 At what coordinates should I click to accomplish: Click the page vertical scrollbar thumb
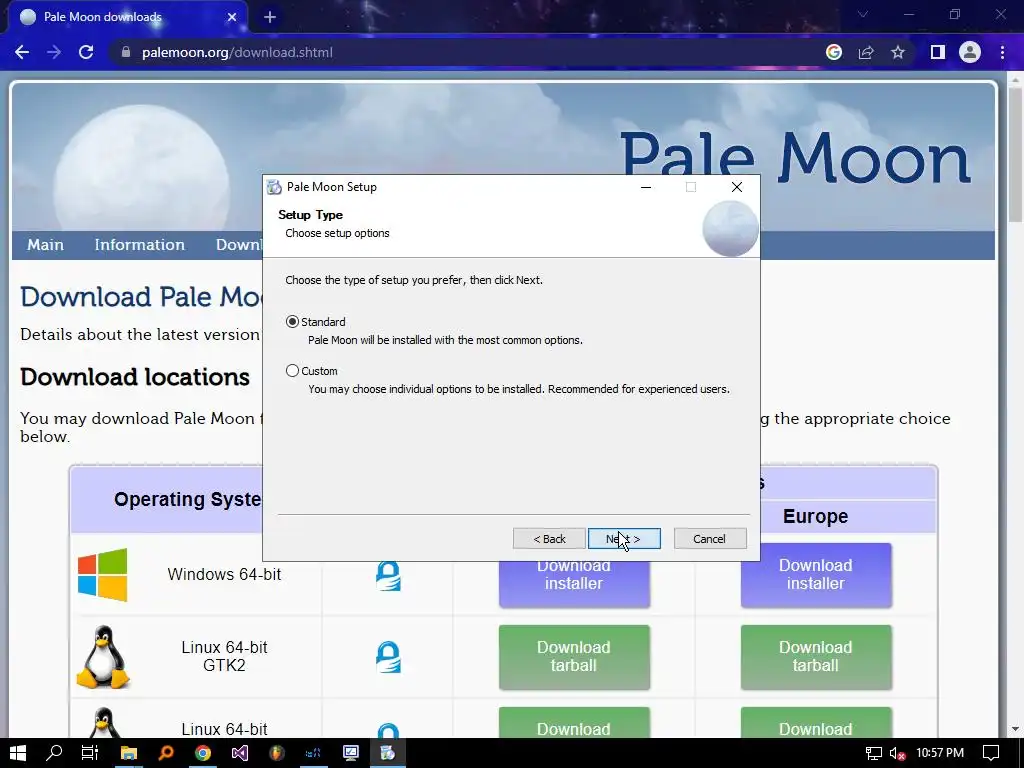pos(1016,155)
